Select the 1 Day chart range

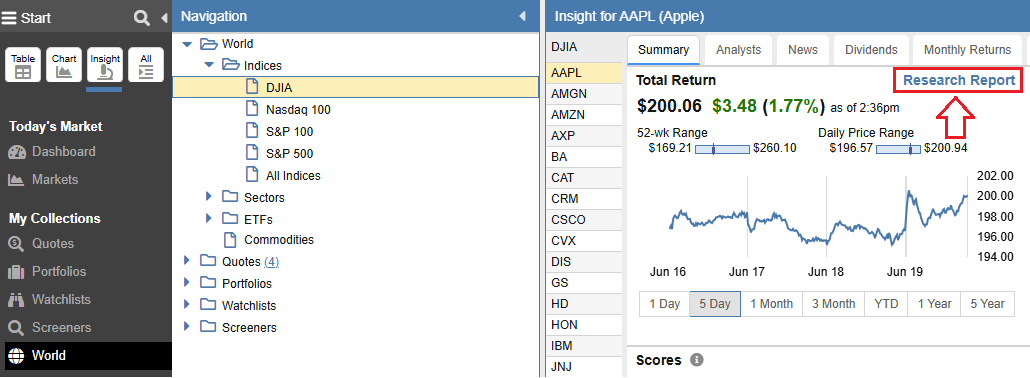click(x=665, y=304)
